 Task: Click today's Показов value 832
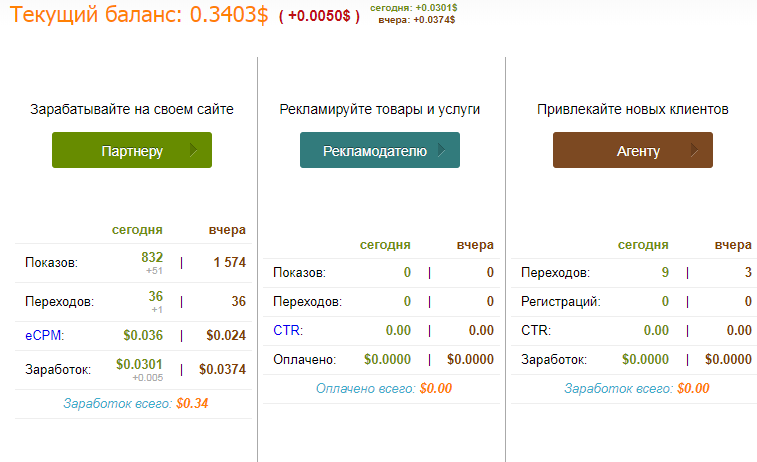pos(152,258)
